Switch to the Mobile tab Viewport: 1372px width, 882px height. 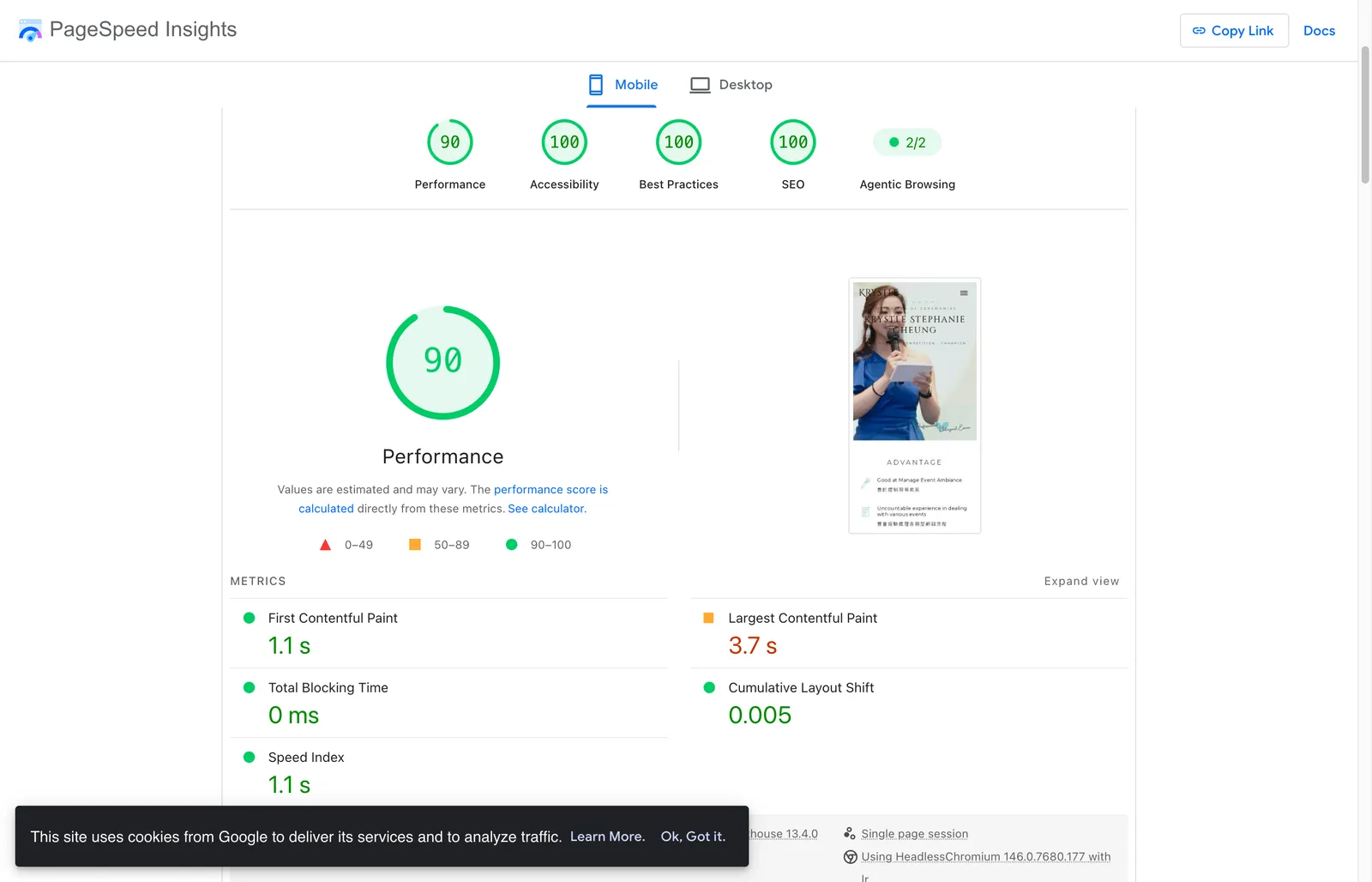click(622, 85)
